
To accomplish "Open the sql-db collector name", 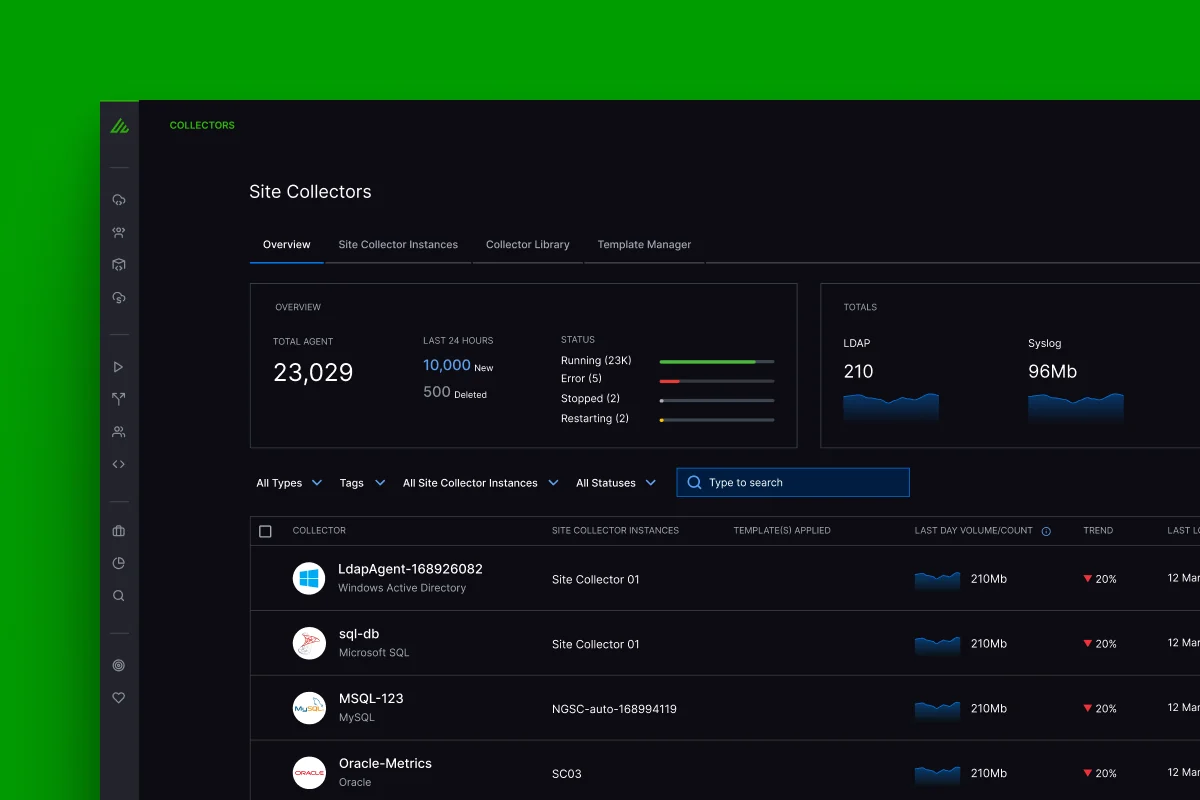I will [358, 634].
